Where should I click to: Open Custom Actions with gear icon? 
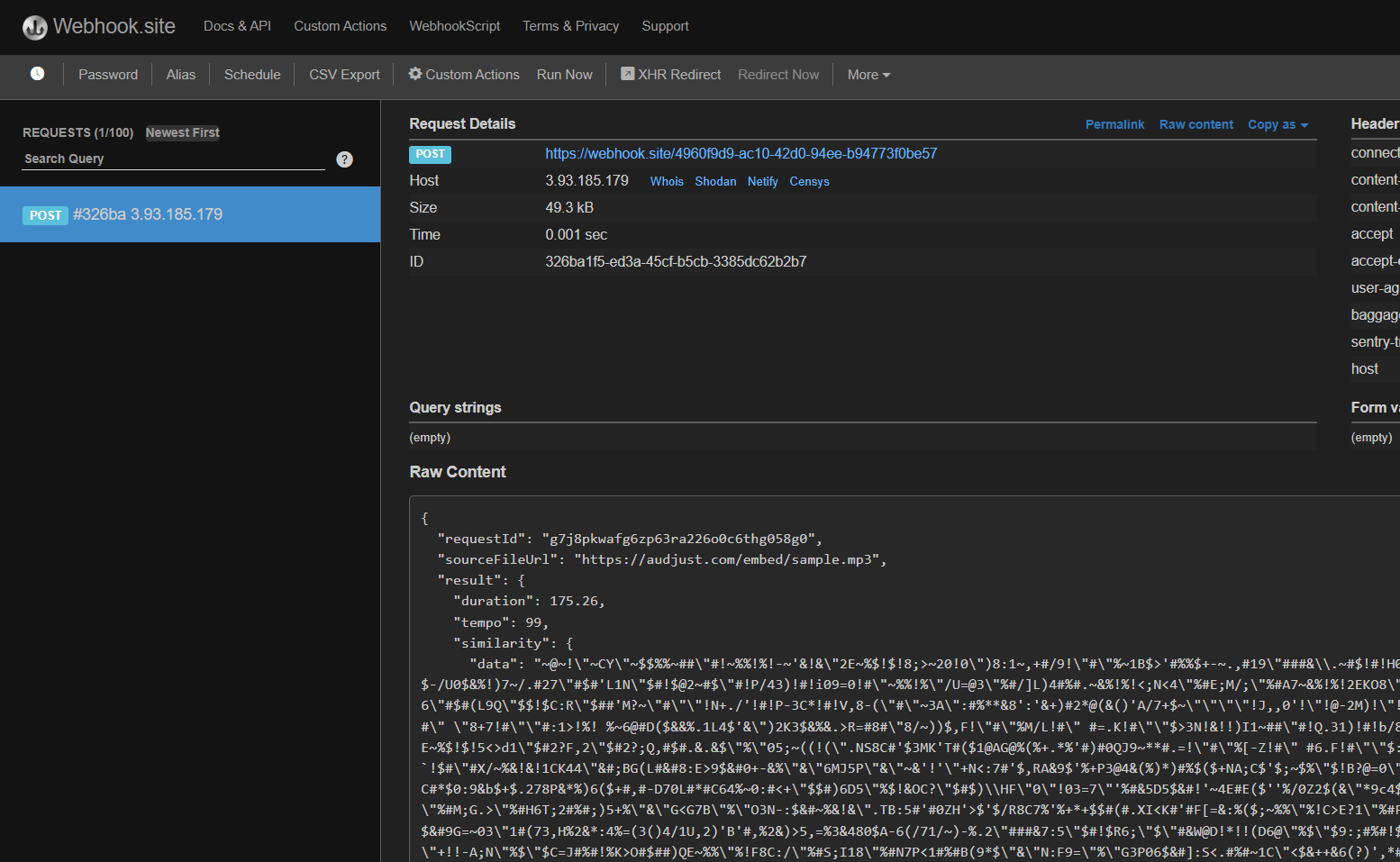pyautogui.click(x=464, y=75)
